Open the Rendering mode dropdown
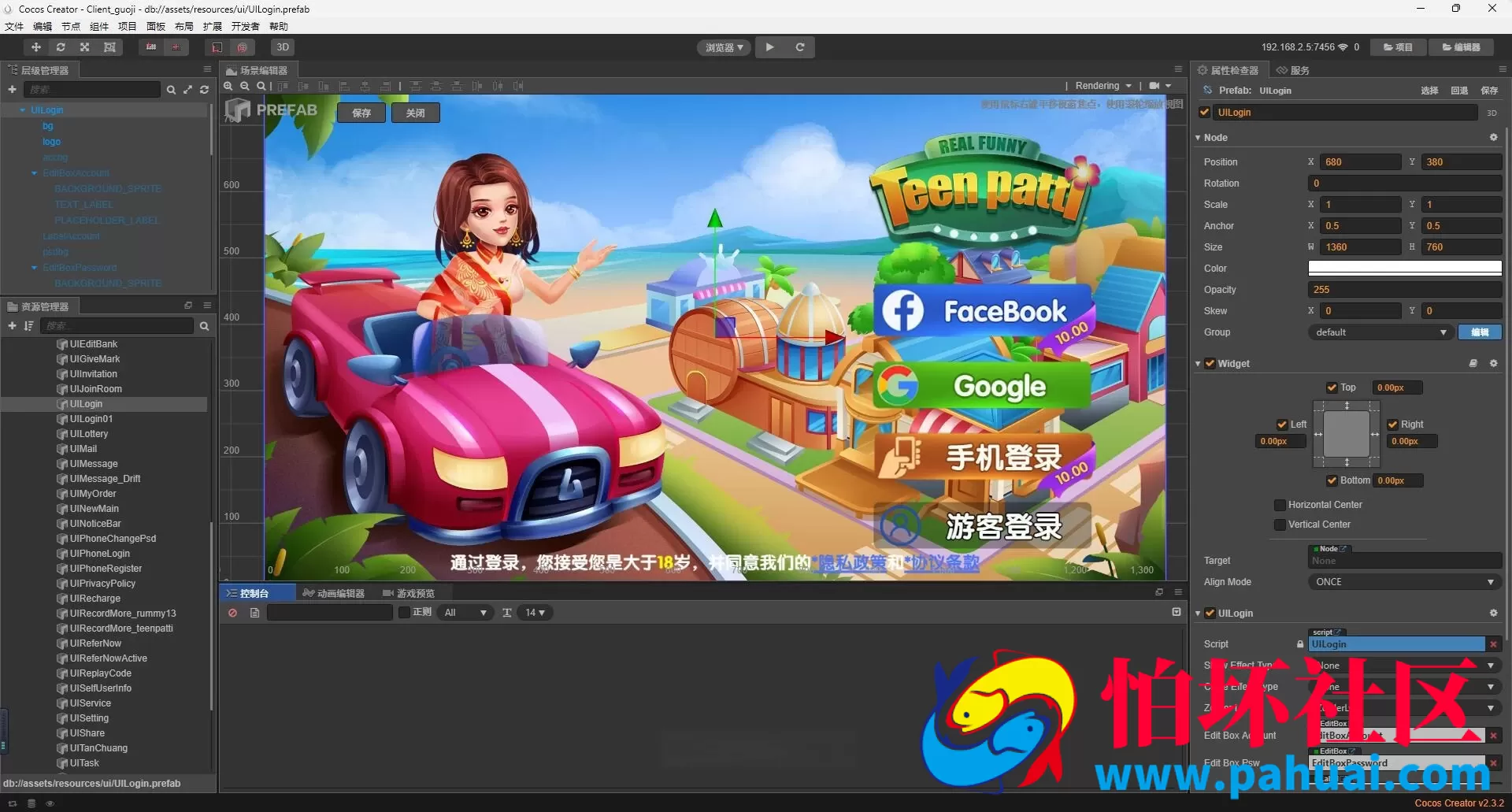The image size is (1512, 812). 1103,86
